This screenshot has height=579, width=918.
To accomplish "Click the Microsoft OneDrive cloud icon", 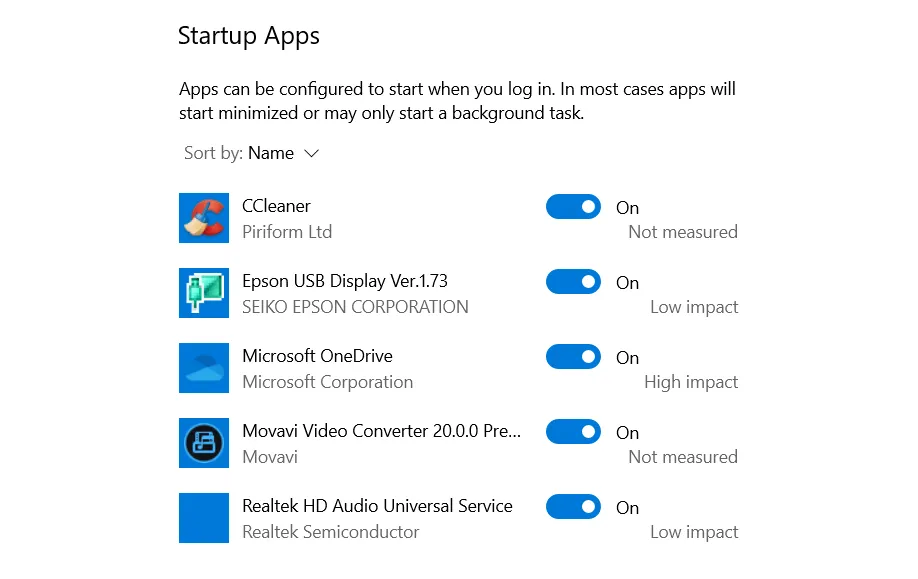I will 204,368.
